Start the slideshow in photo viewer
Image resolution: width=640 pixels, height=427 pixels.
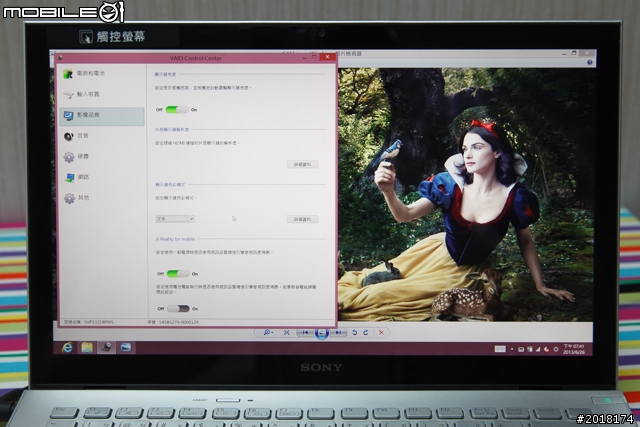pyautogui.click(x=322, y=333)
